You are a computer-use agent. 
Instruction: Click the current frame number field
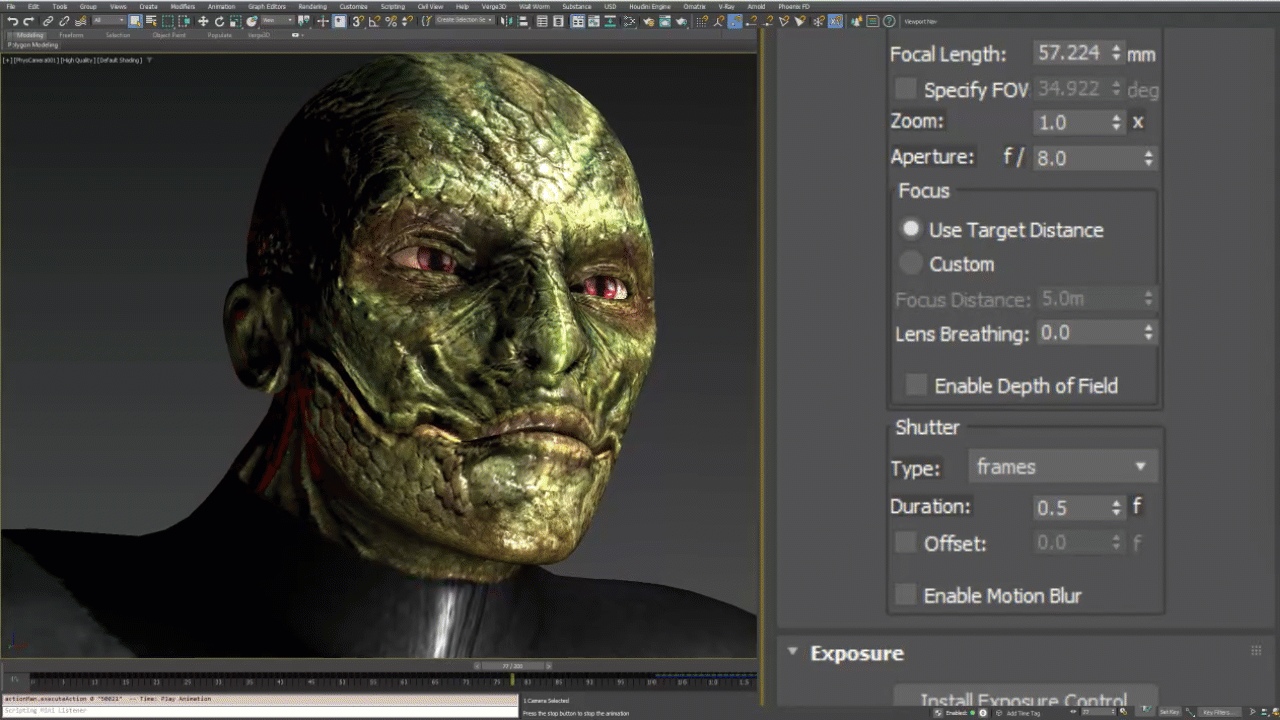point(1097,712)
